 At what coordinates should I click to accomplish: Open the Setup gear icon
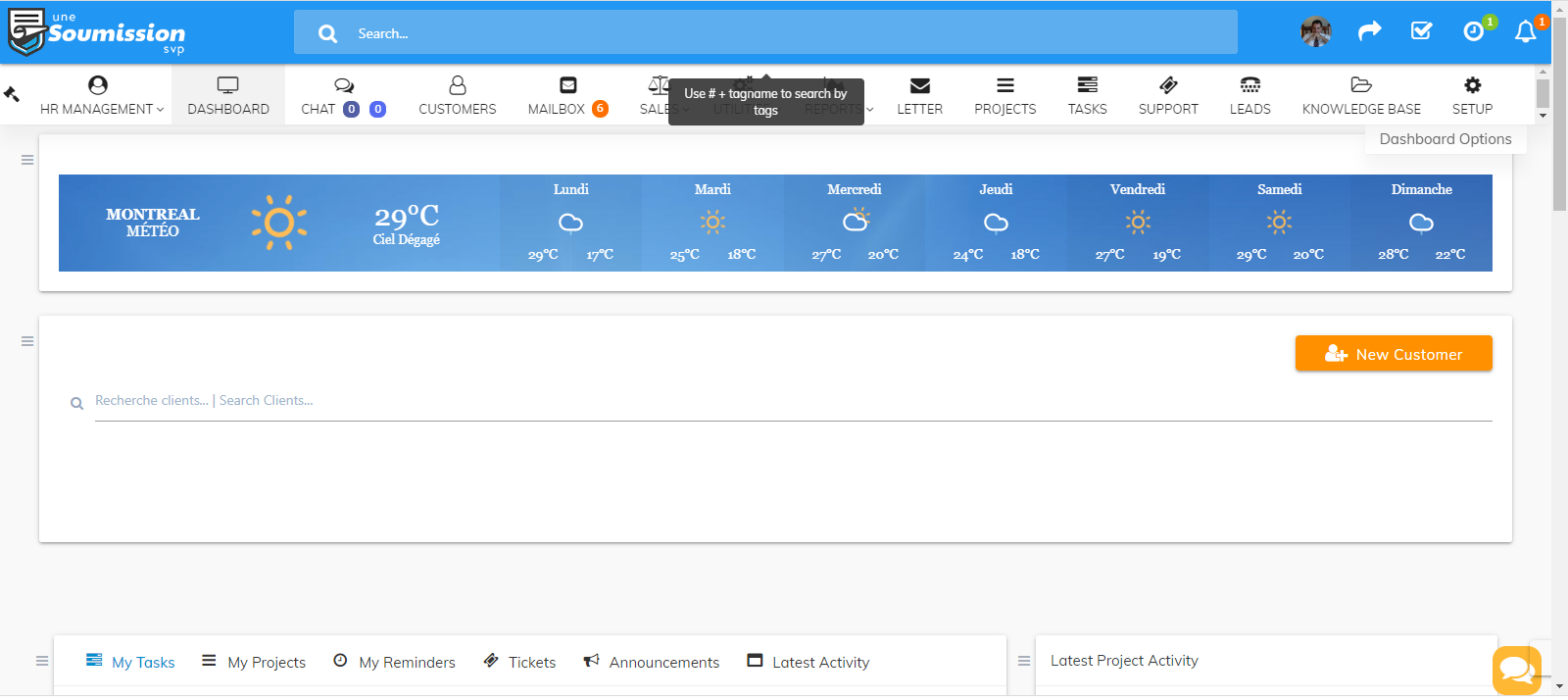(1472, 95)
